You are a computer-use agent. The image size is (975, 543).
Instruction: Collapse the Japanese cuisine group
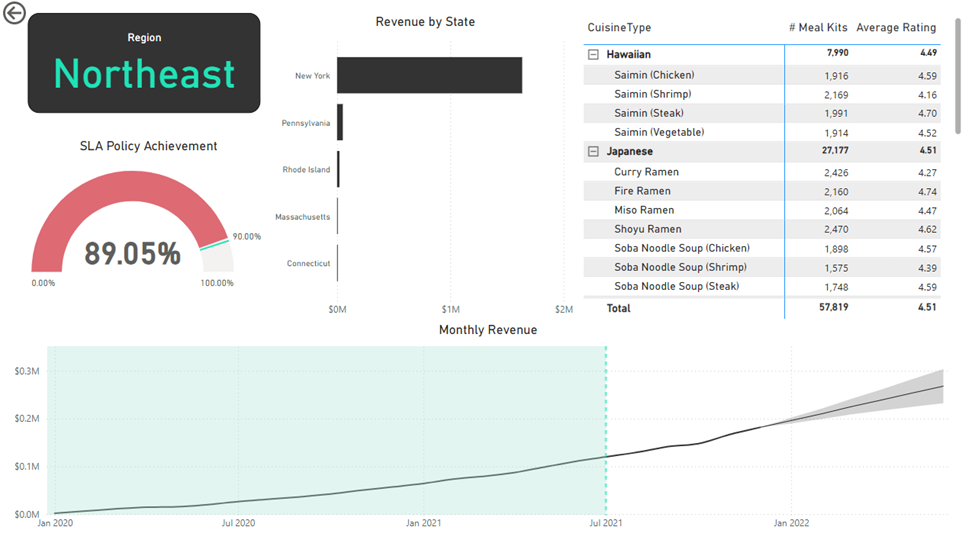click(x=593, y=152)
